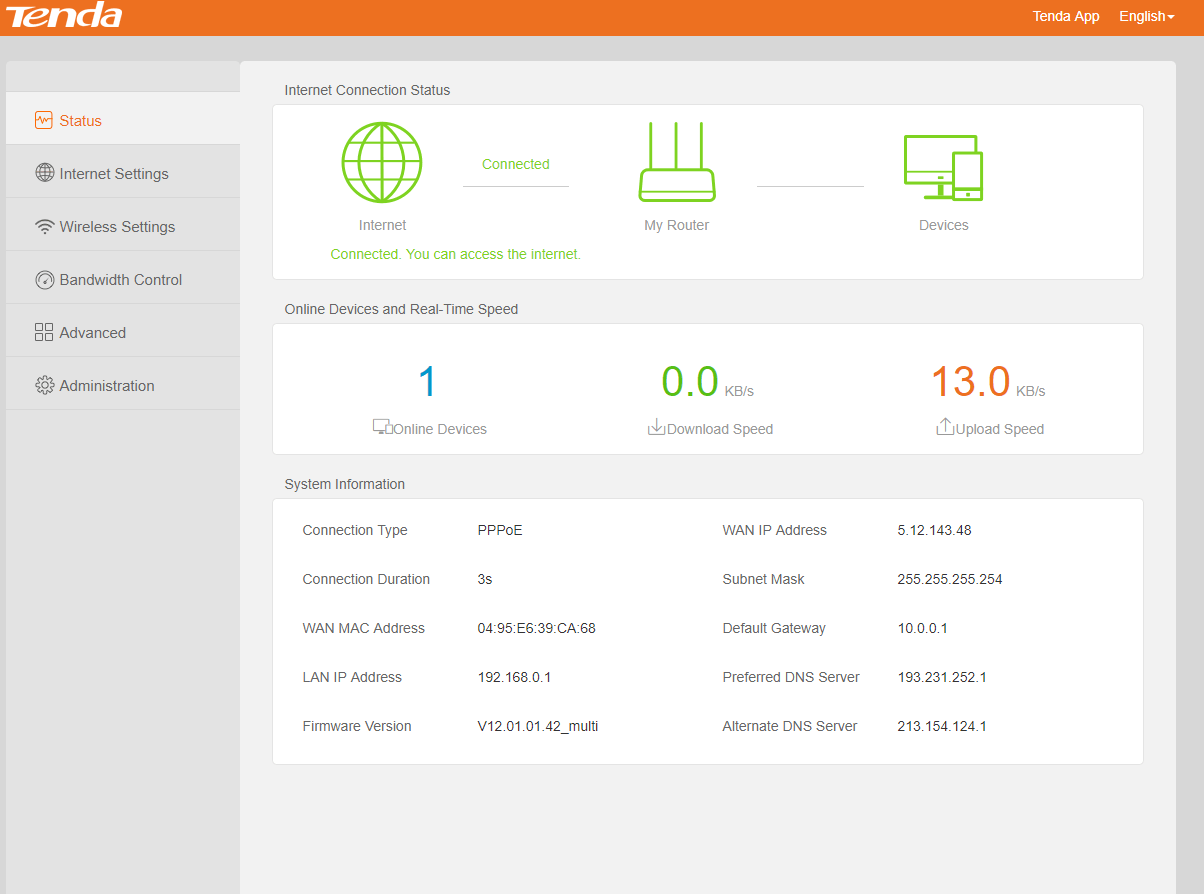Click the My Router icon
Viewport: 1204px width, 894px height.
[677, 163]
